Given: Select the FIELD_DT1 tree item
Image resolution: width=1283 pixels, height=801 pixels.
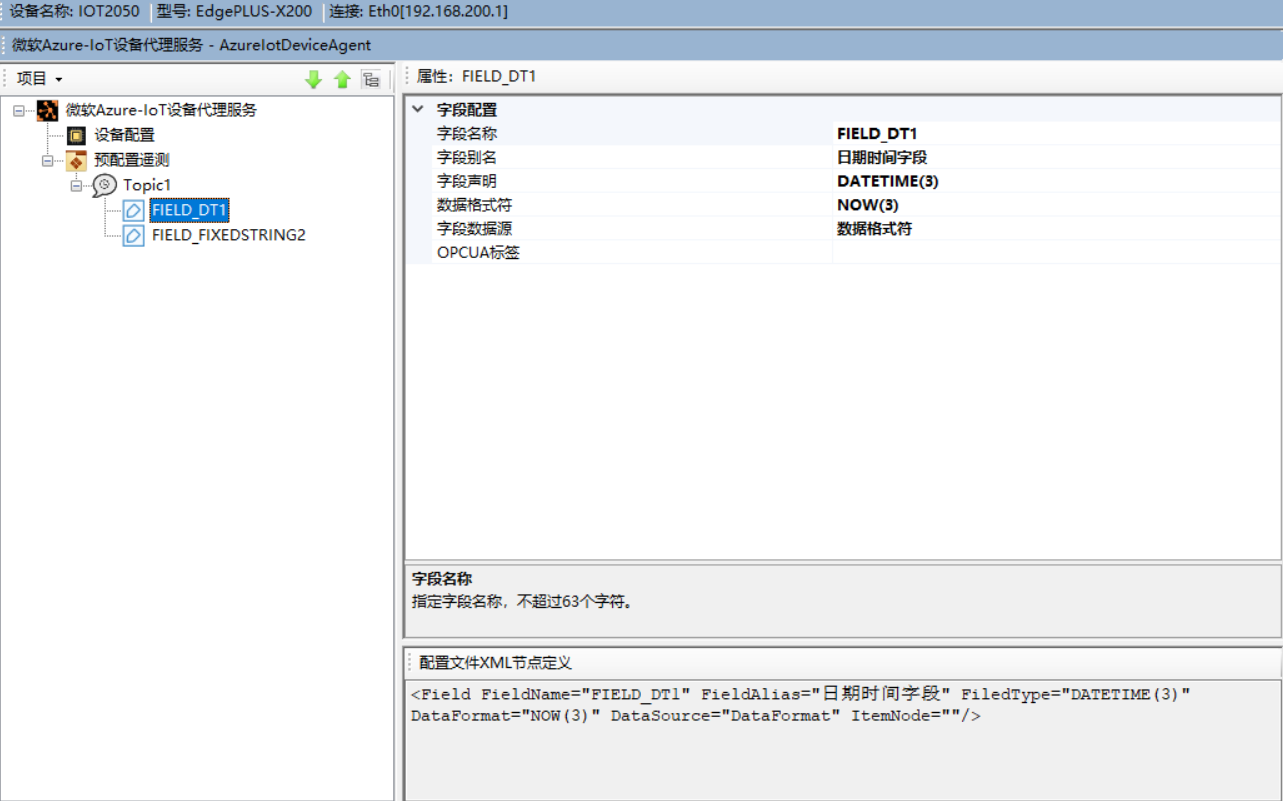Looking at the screenshot, I should coord(190,210).
